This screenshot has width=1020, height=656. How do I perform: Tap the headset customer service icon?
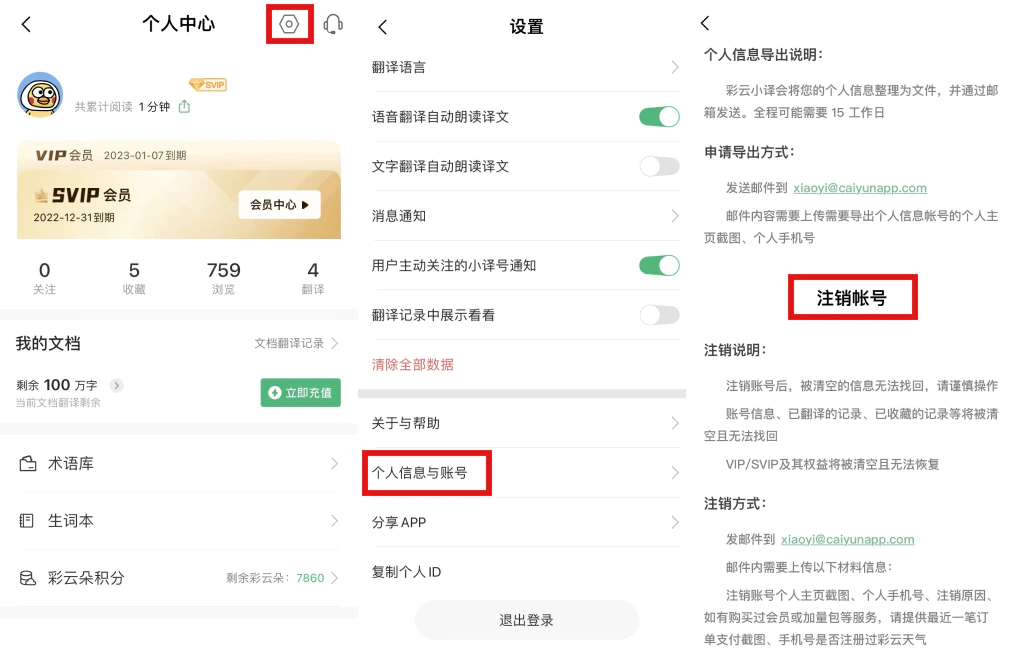tap(334, 24)
